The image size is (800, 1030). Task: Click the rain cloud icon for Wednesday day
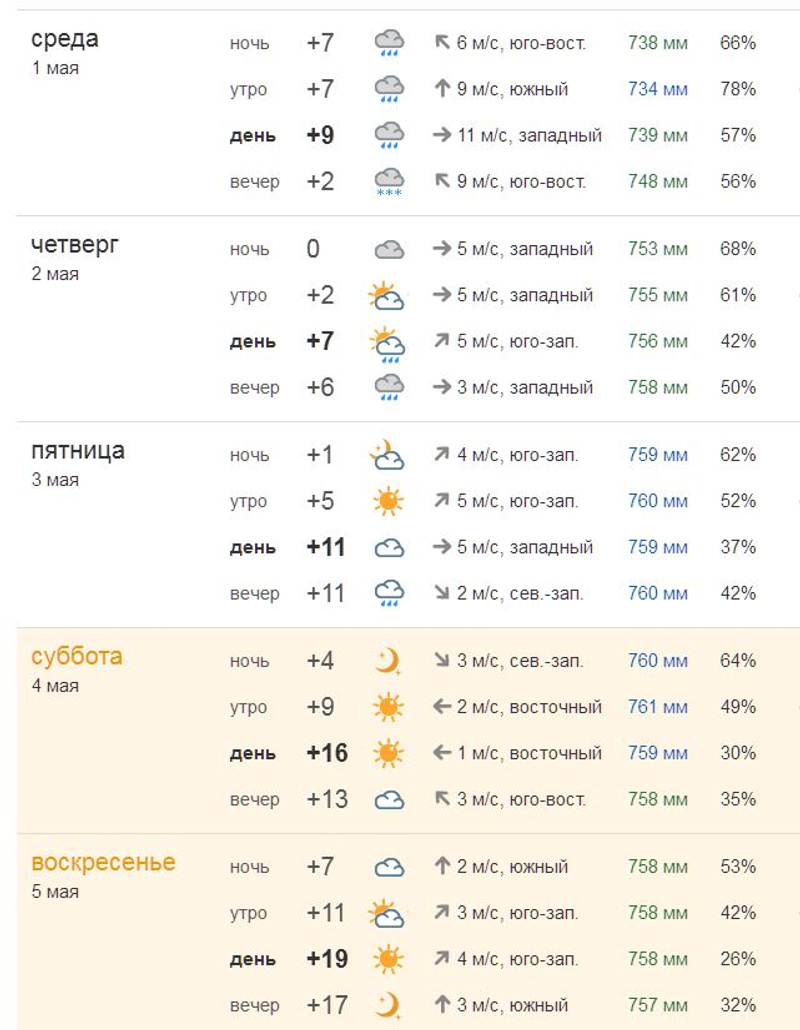click(388, 135)
